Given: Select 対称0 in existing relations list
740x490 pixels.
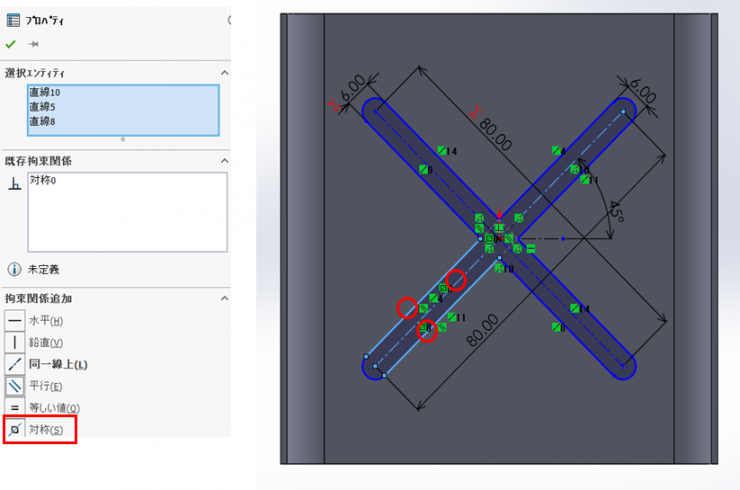Looking at the screenshot, I should pyautogui.click(x=43, y=180).
